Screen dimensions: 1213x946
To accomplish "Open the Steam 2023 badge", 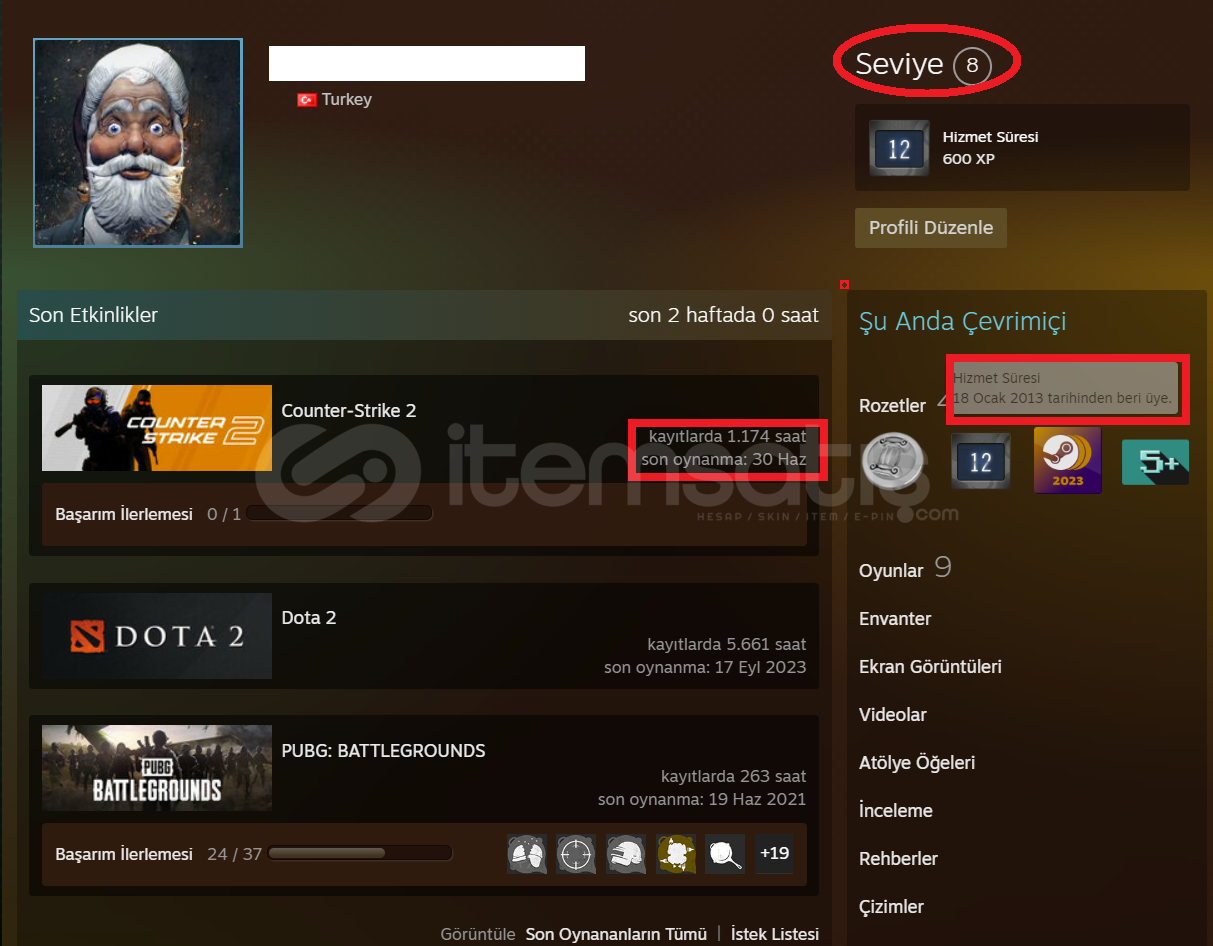I will pos(1067,461).
